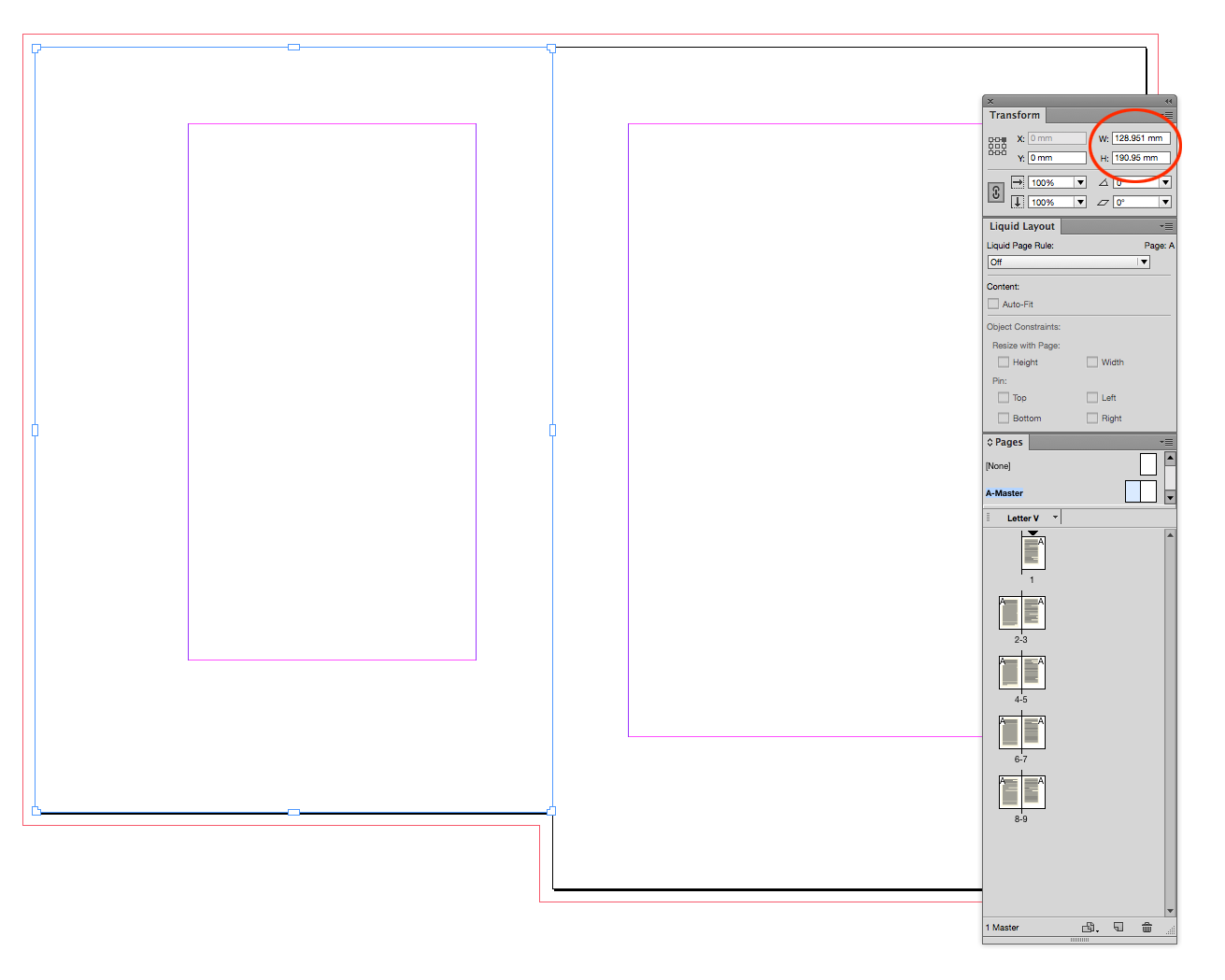Select page 4 thumbnail in spread 4-5
Viewport: 1225px width, 980px height.
[1009, 673]
